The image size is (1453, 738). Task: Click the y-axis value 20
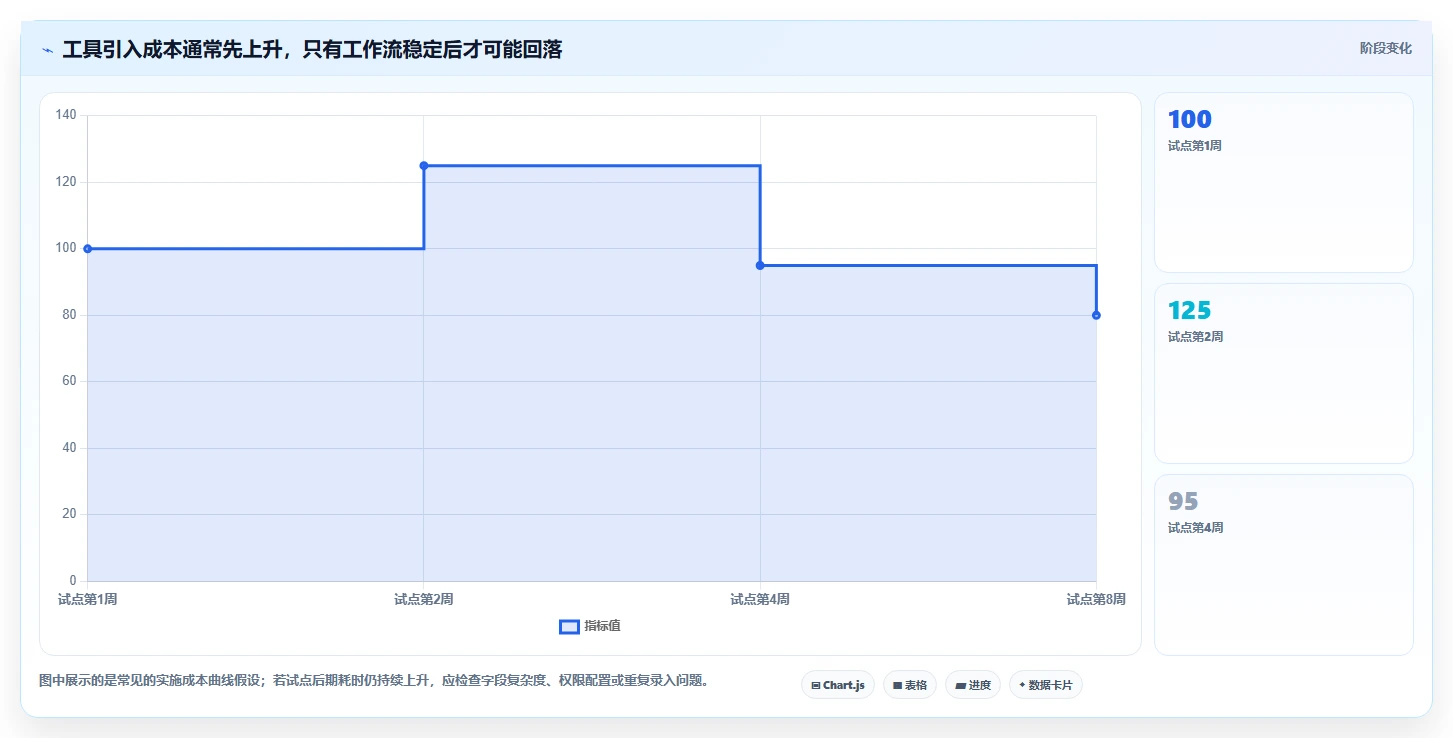tap(69, 514)
